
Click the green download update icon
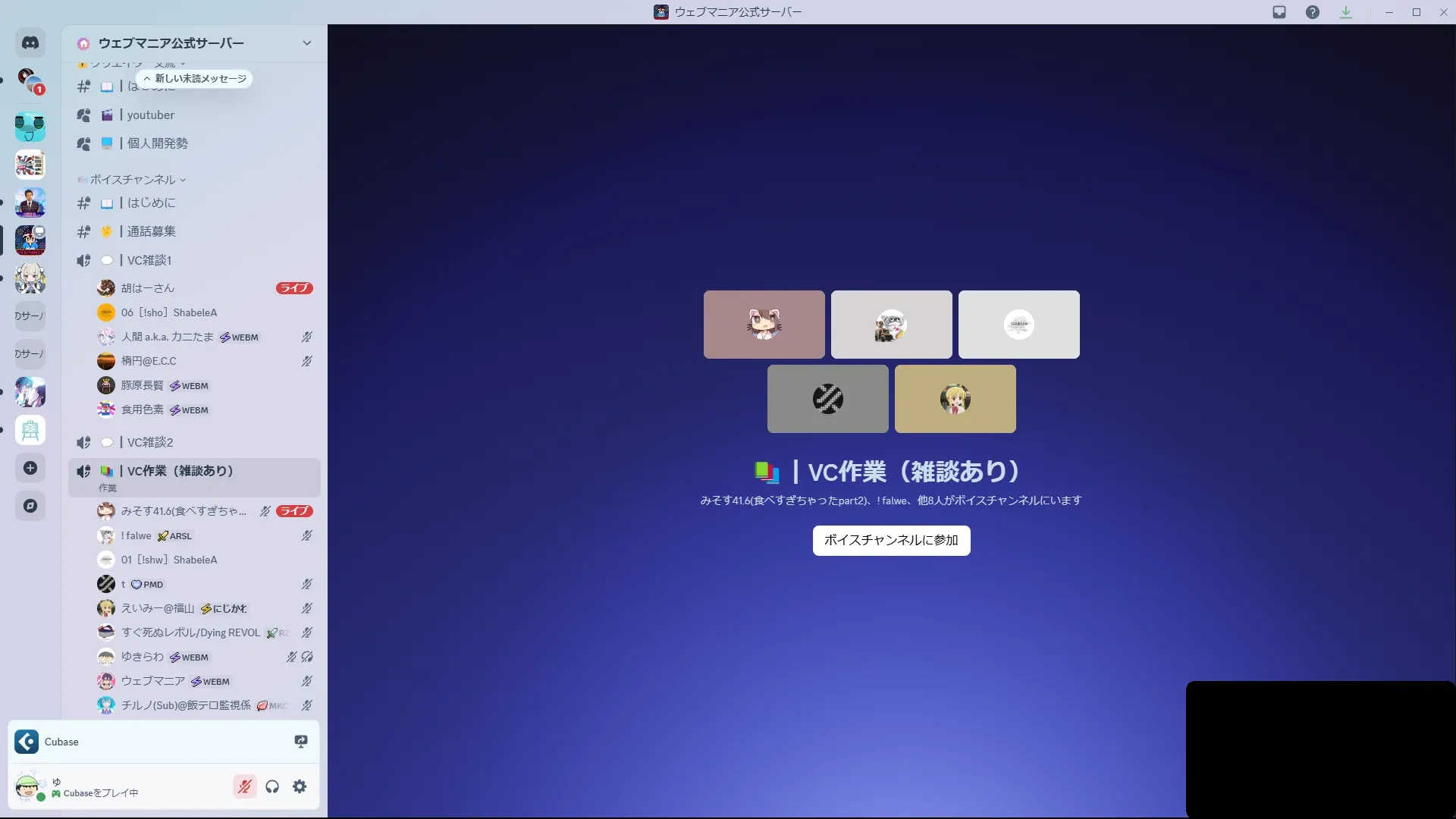1346,12
